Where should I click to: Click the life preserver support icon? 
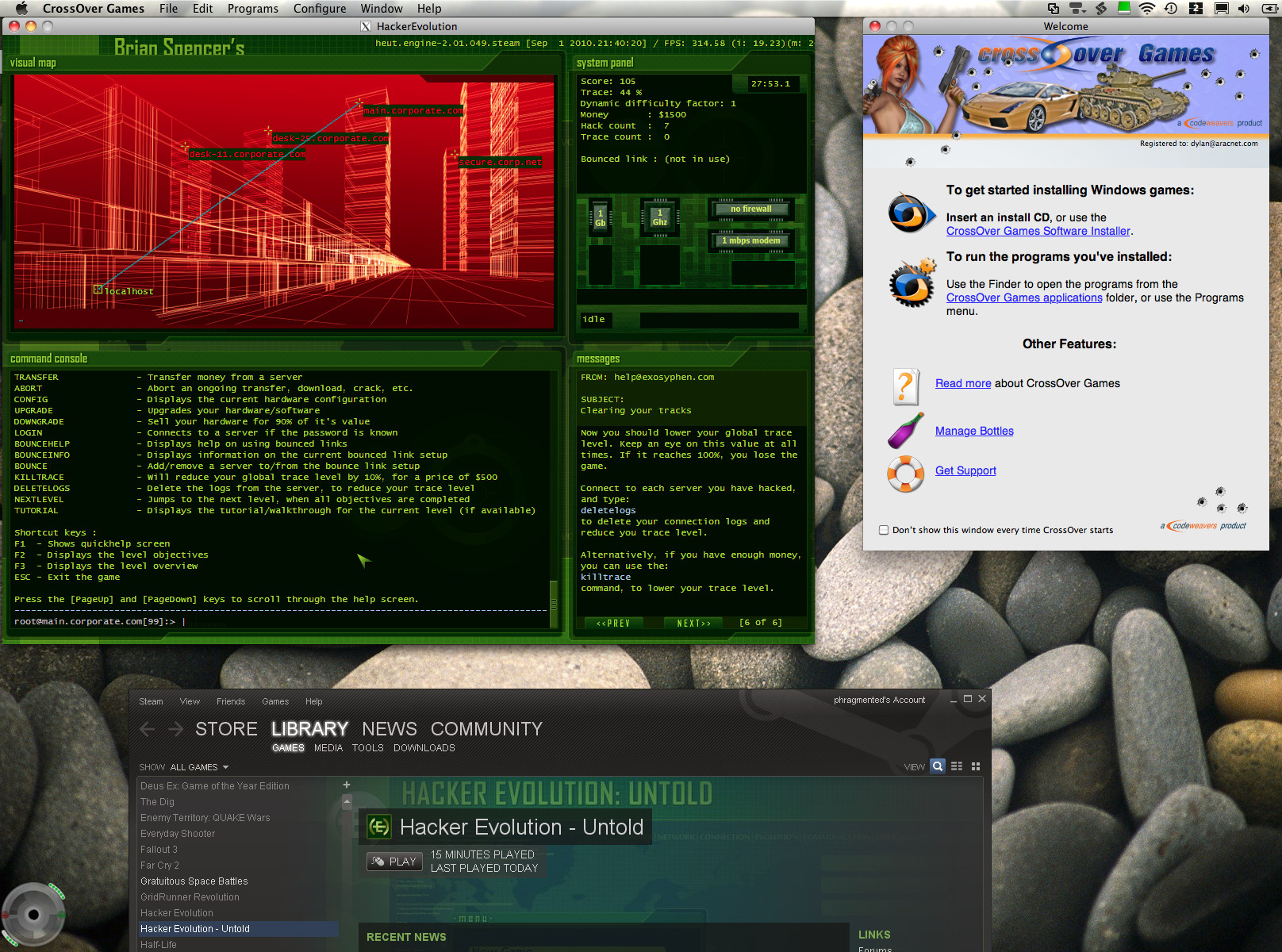click(906, 474)
